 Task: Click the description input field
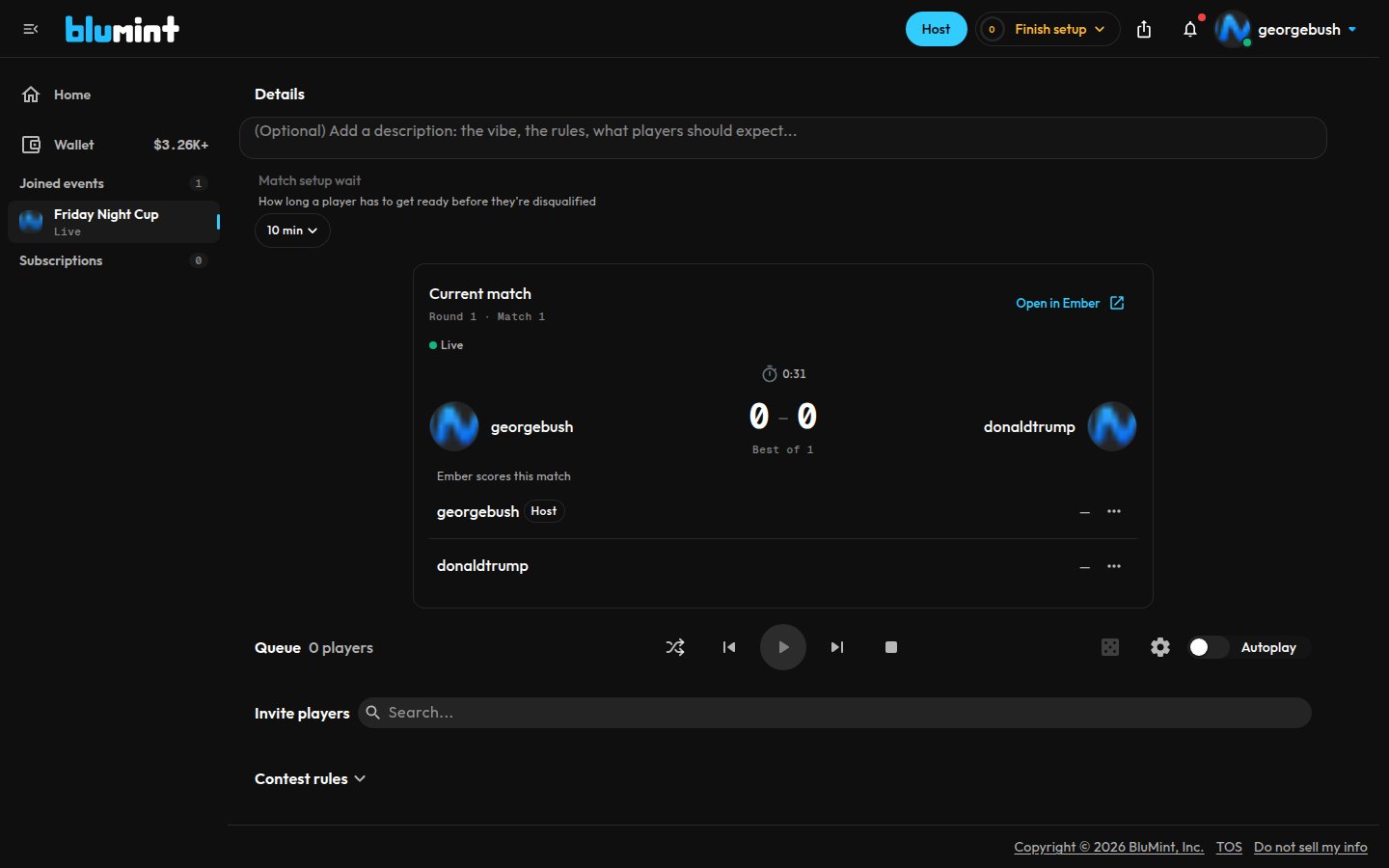click(x=783, y=138)
